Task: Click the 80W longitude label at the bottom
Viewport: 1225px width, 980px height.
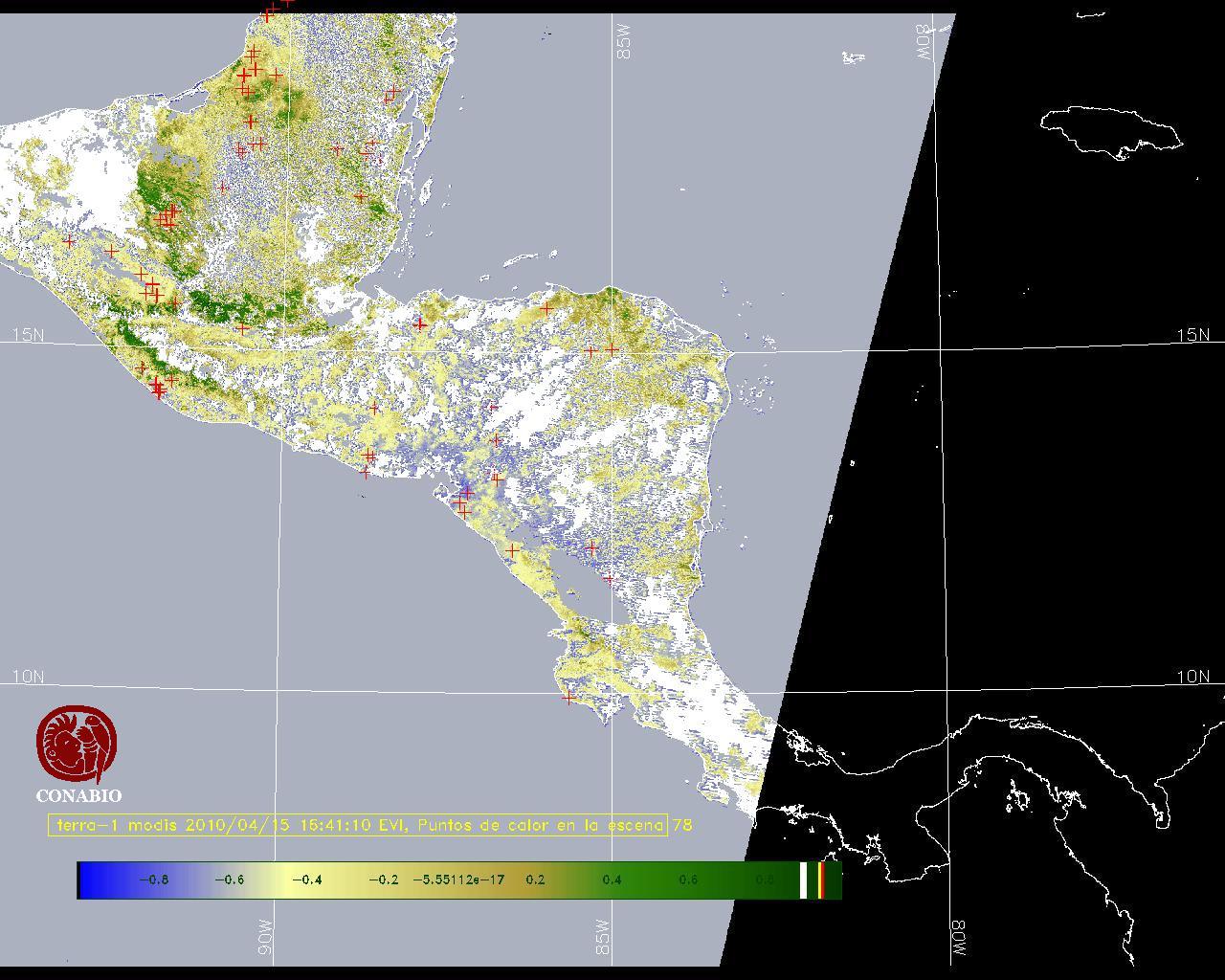Action: point(958,940)
